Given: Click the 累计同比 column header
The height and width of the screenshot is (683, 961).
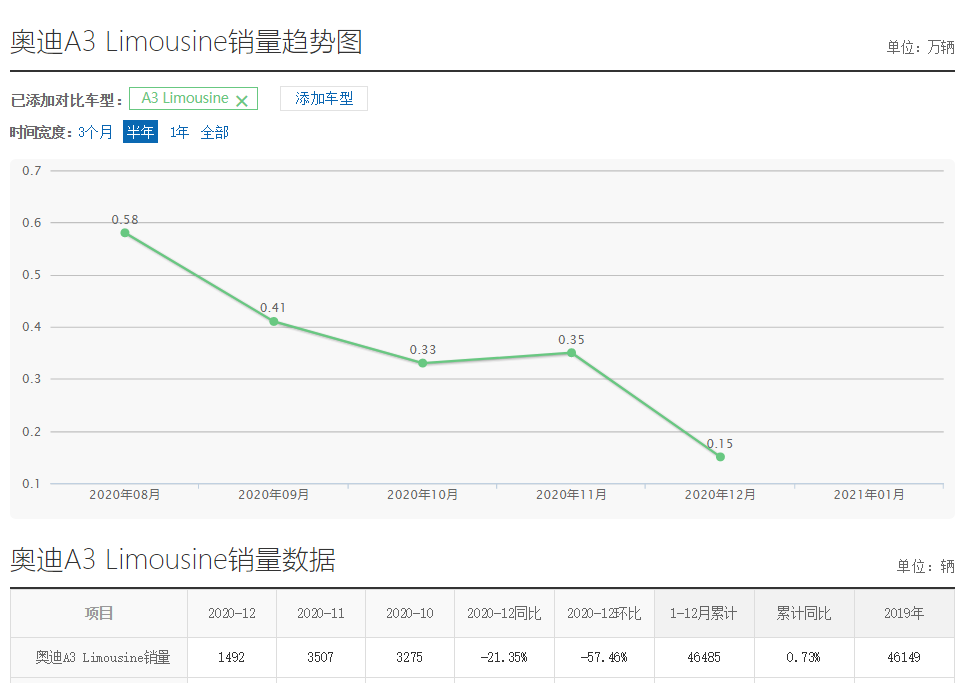Looking at the screenshot, I should (804, 613).
